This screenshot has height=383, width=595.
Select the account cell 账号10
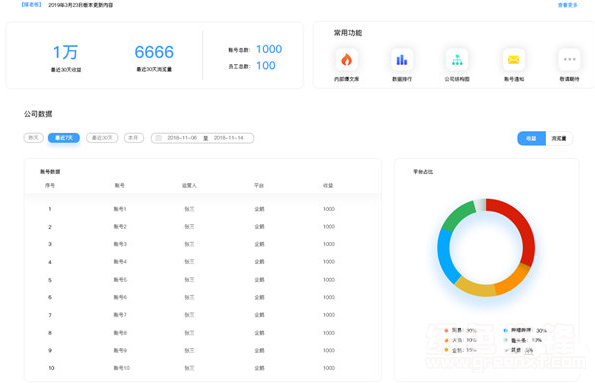click(121, 368)
